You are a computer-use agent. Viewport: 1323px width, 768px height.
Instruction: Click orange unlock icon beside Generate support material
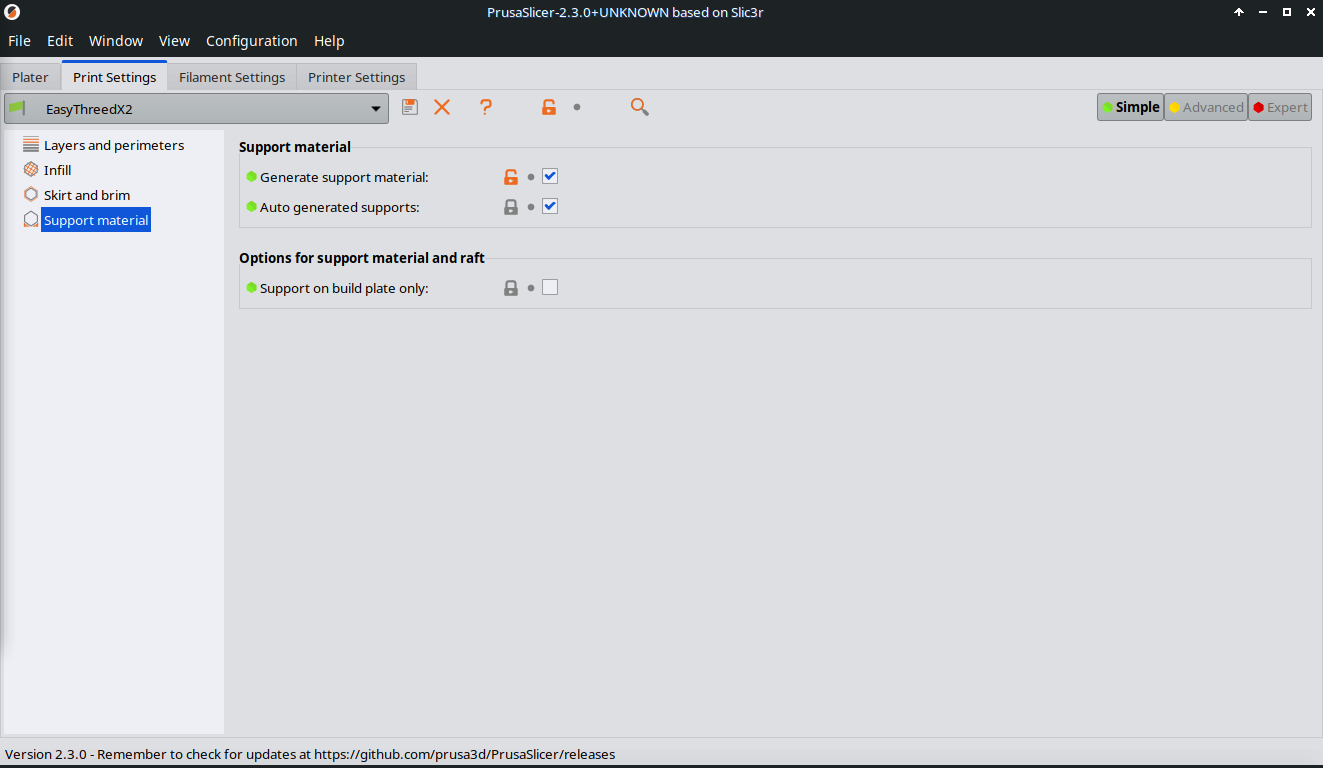click(x=511, y=177)
